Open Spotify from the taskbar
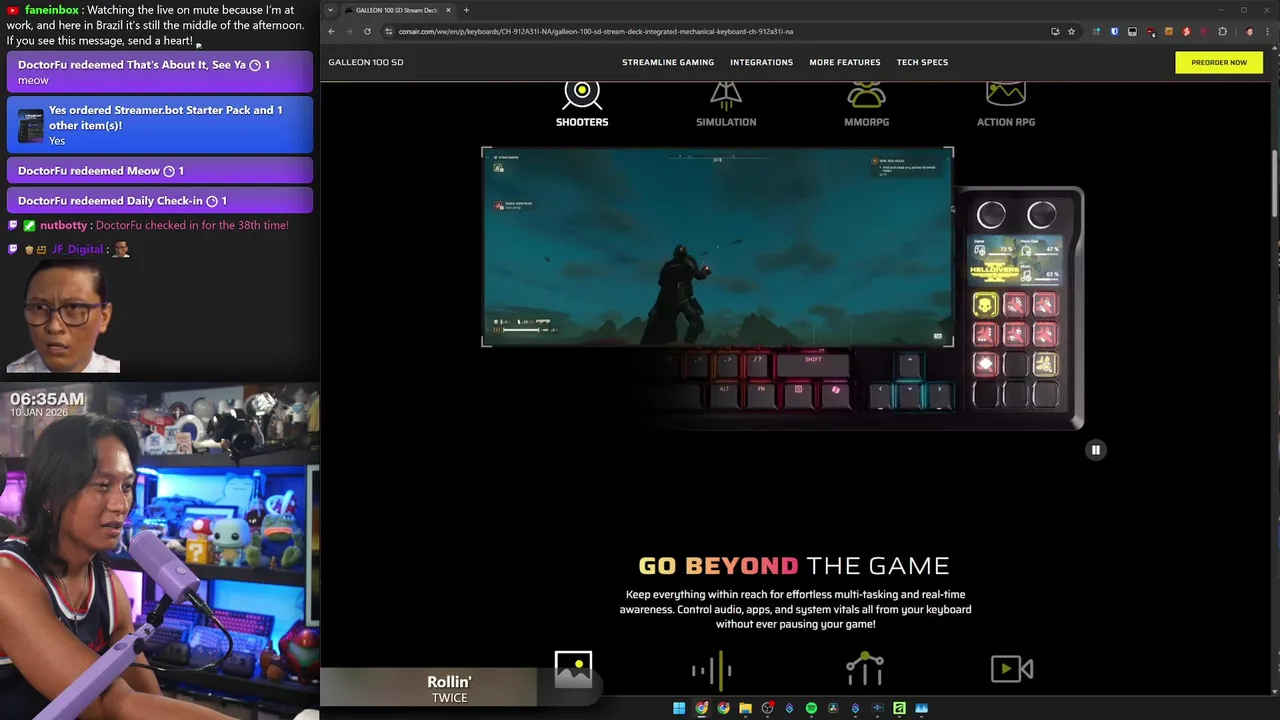 point(811,708)
